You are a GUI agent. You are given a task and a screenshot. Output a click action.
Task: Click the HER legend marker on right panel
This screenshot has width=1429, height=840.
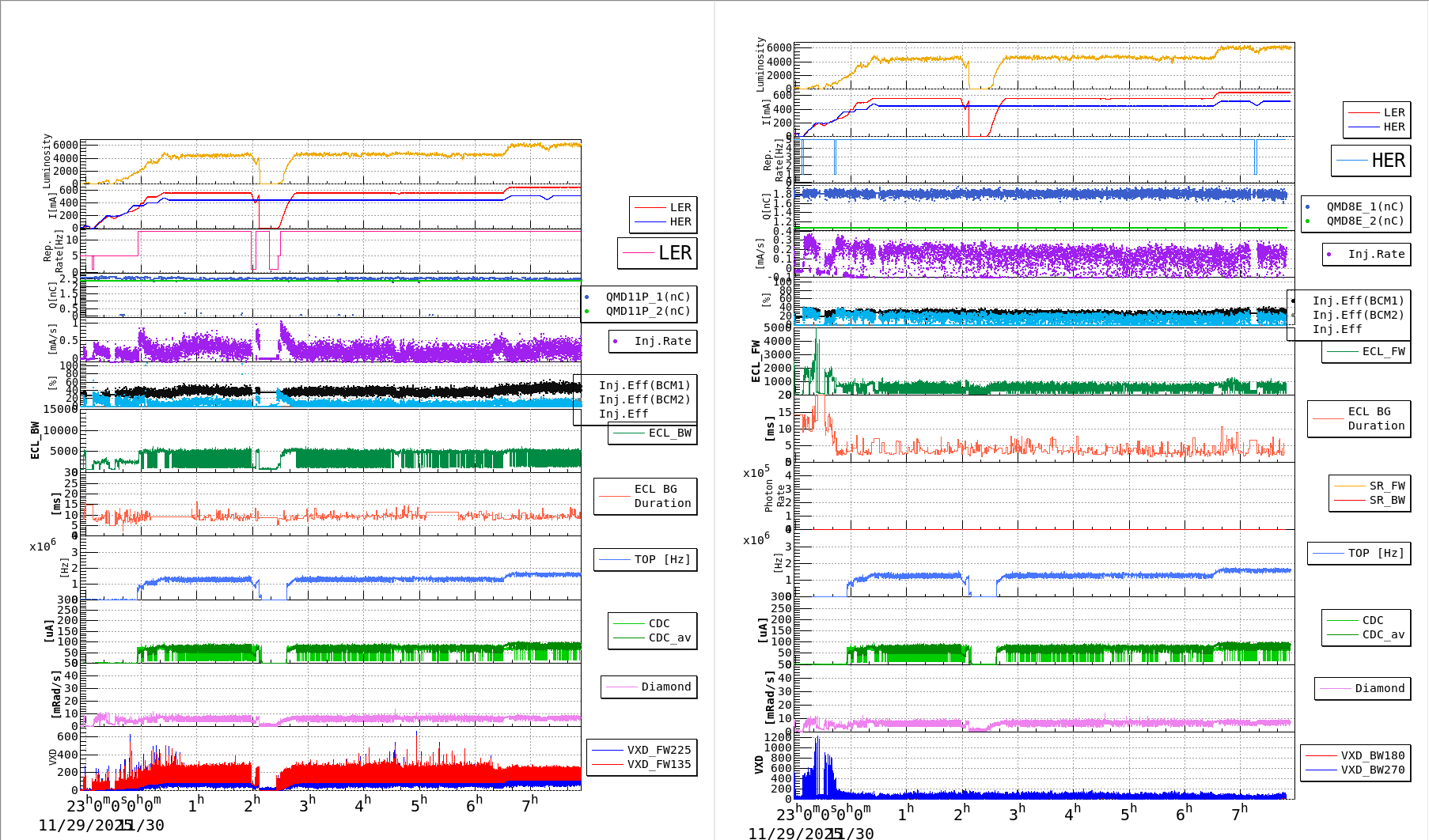click(x=1366, y=127)
